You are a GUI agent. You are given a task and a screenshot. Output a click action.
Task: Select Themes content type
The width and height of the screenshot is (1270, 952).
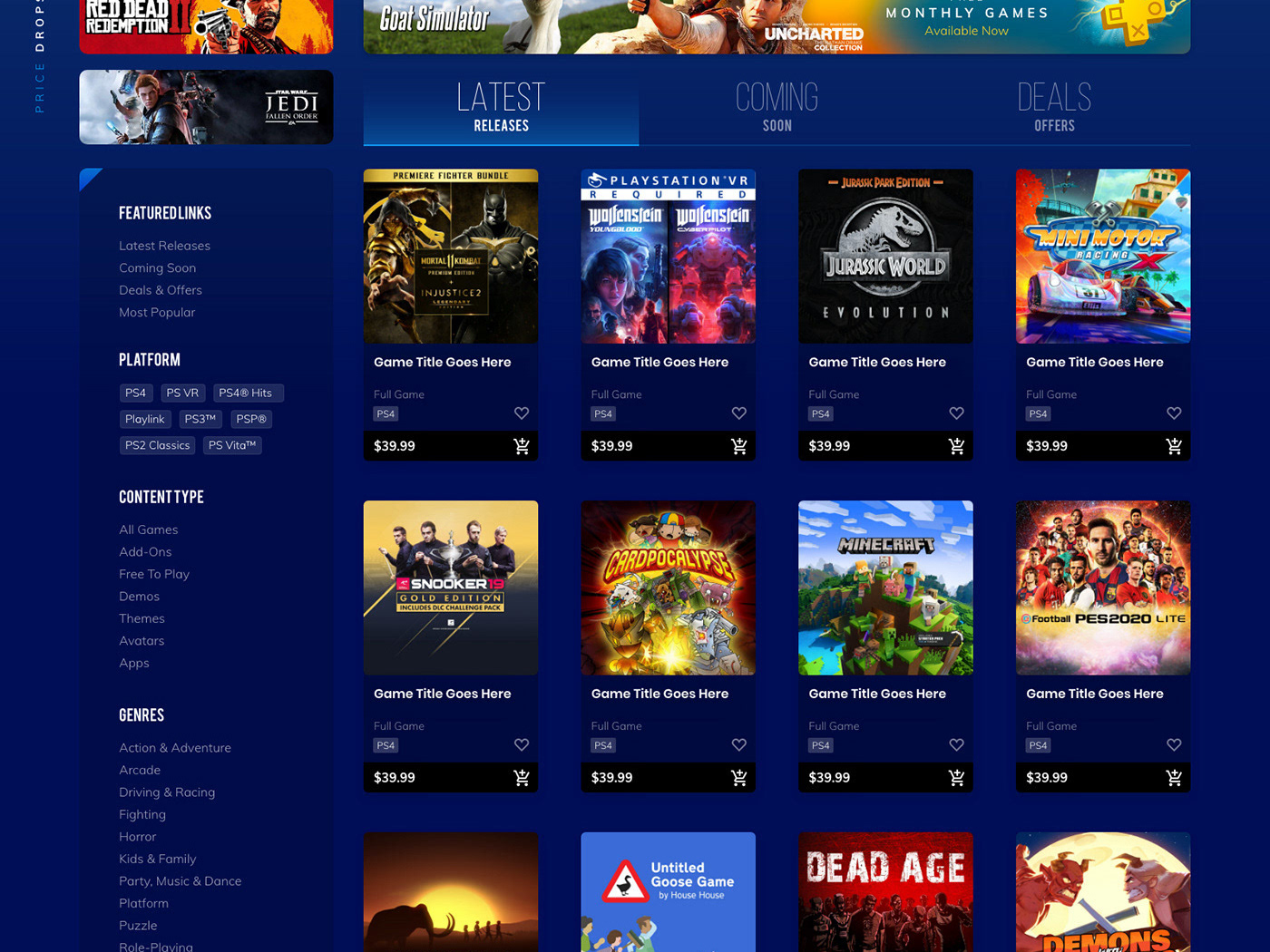point(142,618)
